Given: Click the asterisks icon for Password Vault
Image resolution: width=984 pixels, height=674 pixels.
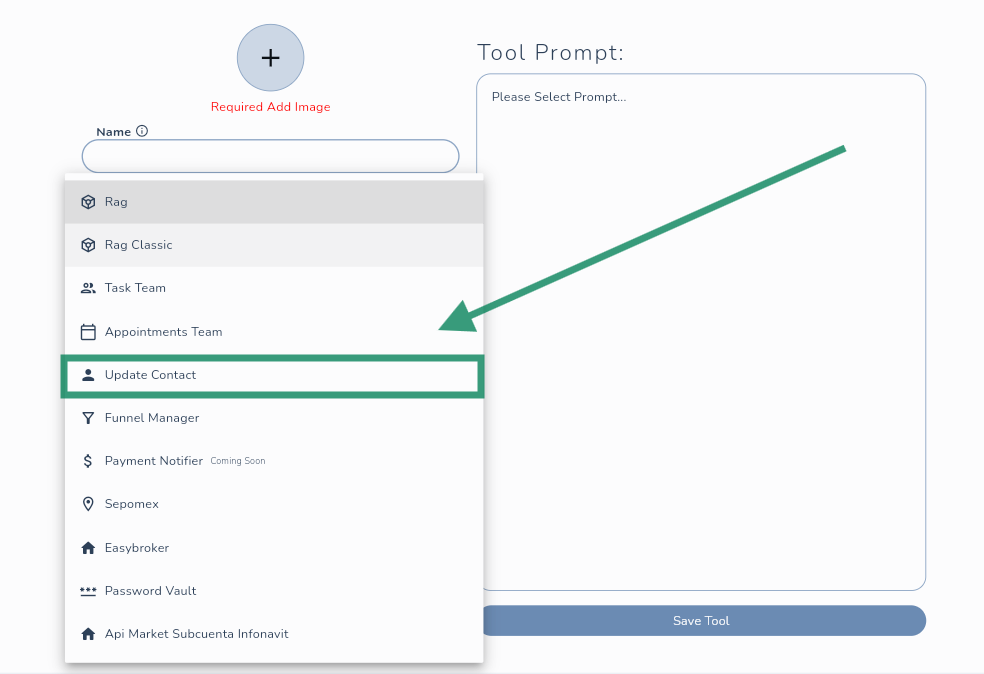Looking at the screenshot, I should tap(88, 591).
